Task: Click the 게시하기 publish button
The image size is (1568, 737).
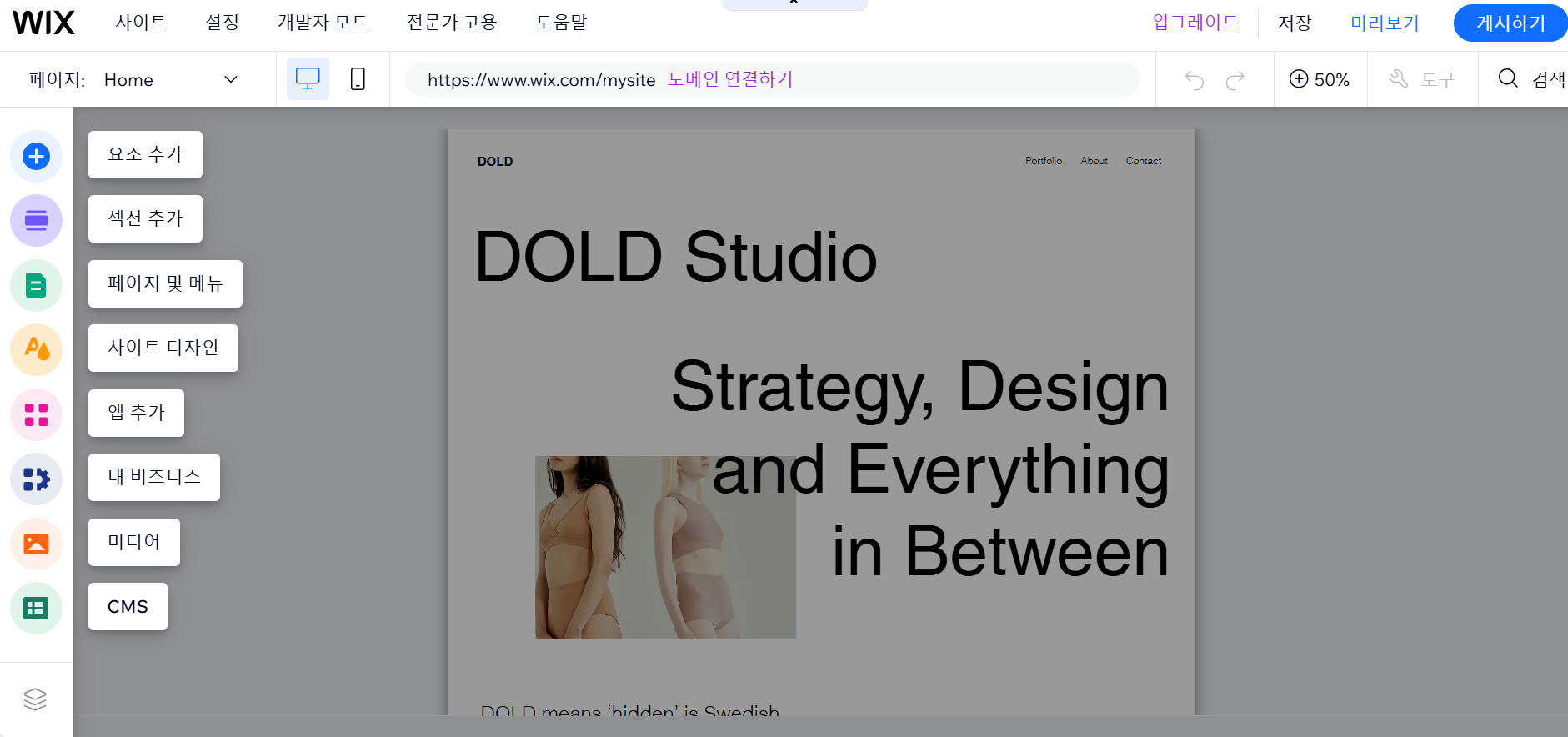Action: click(x=1510, y=23)
